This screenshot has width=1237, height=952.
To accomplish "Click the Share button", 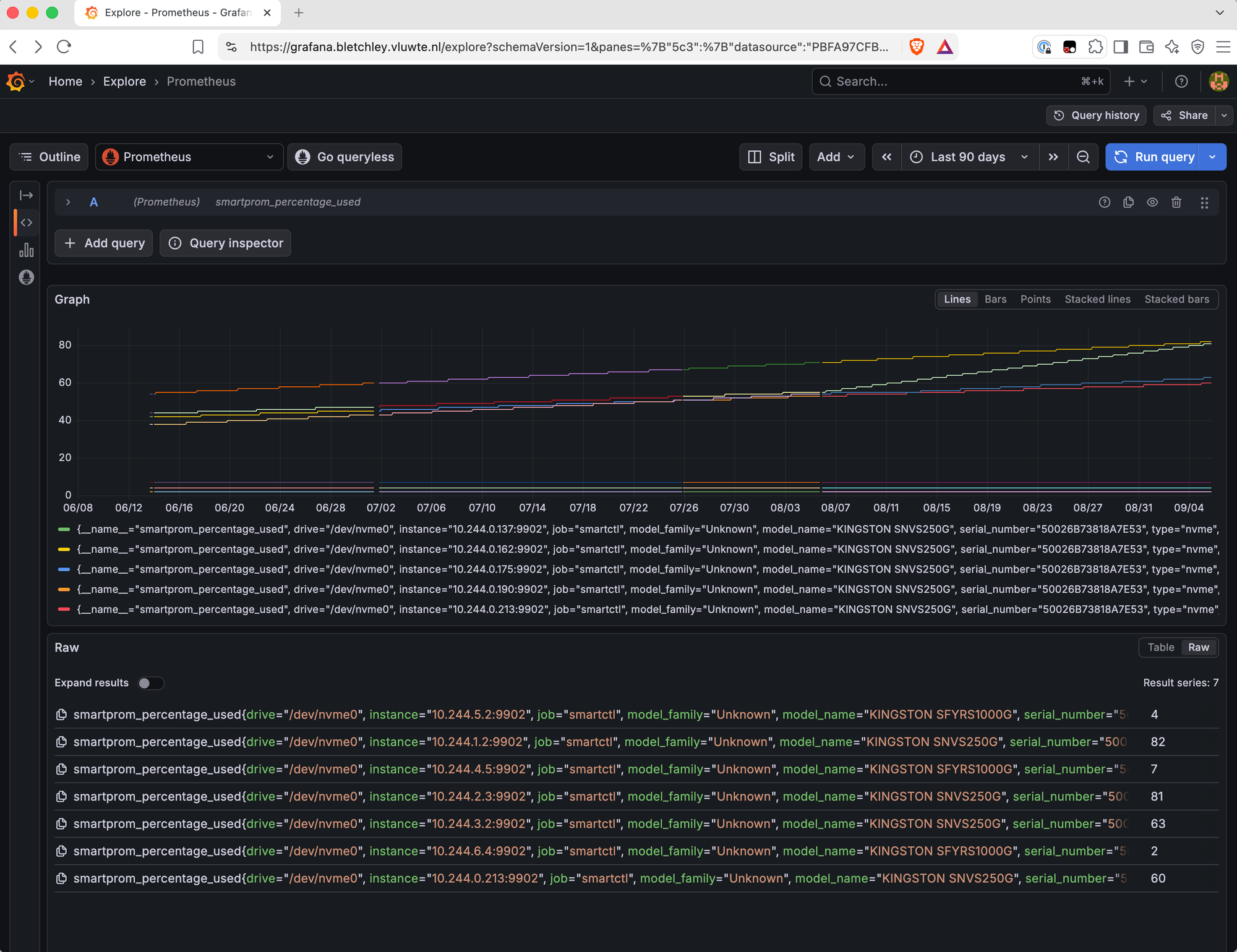I will [1184, 116].
